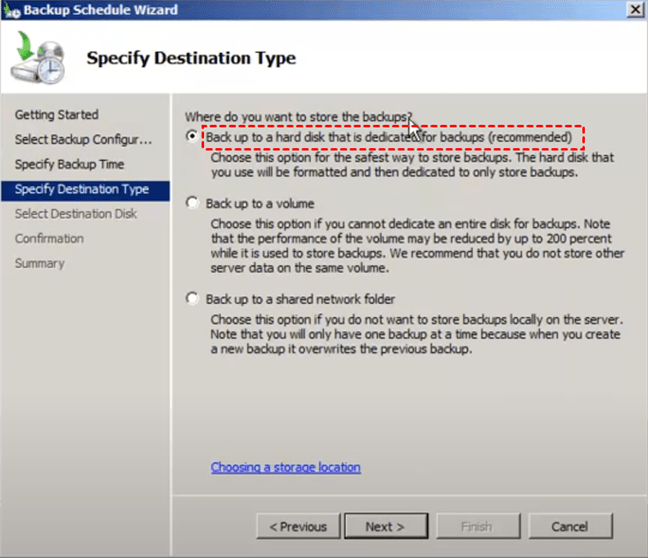The width and height of the screenshot is (648, 558).
Task: Go to Getting Started step
Action: pyautogui.click(x=56, y=115)
